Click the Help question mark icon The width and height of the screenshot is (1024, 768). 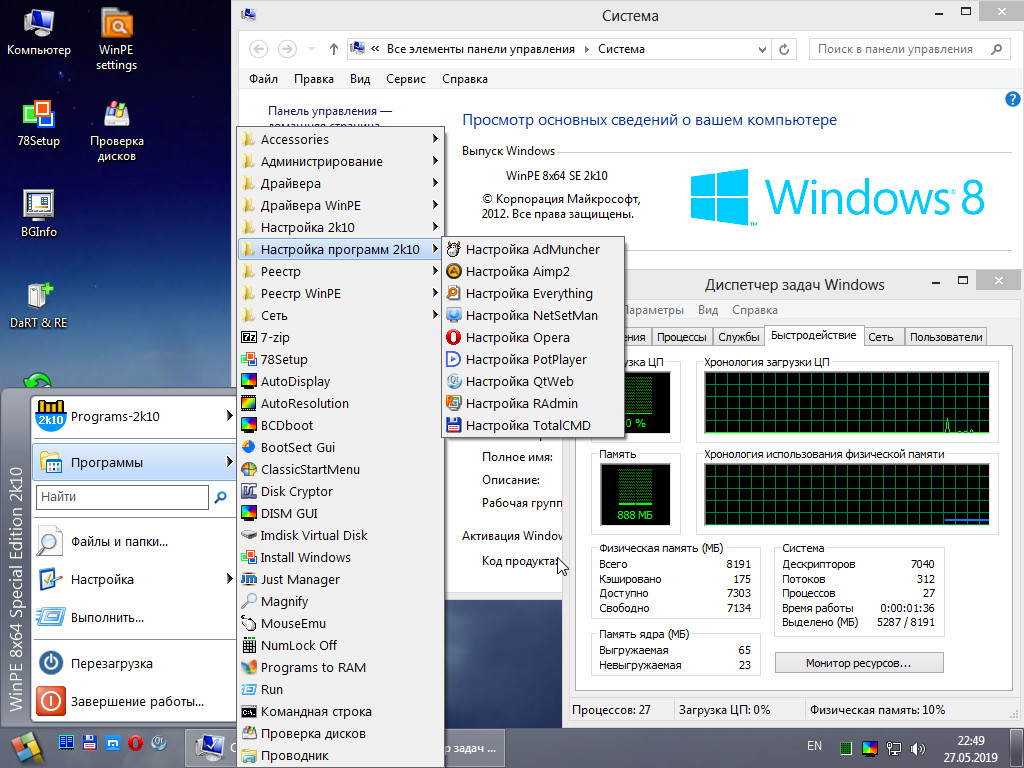click(x=1012, y=99)
